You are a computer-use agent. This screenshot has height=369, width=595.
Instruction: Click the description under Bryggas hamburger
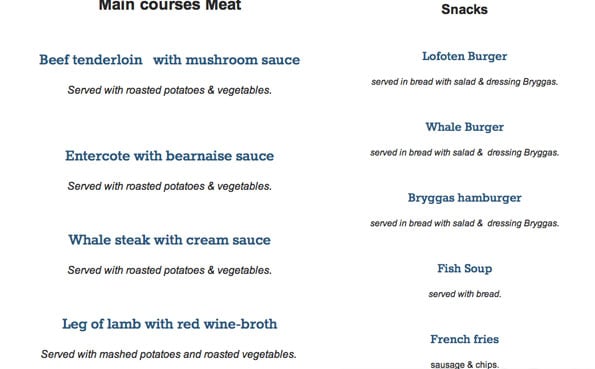[x=464, y=224]
